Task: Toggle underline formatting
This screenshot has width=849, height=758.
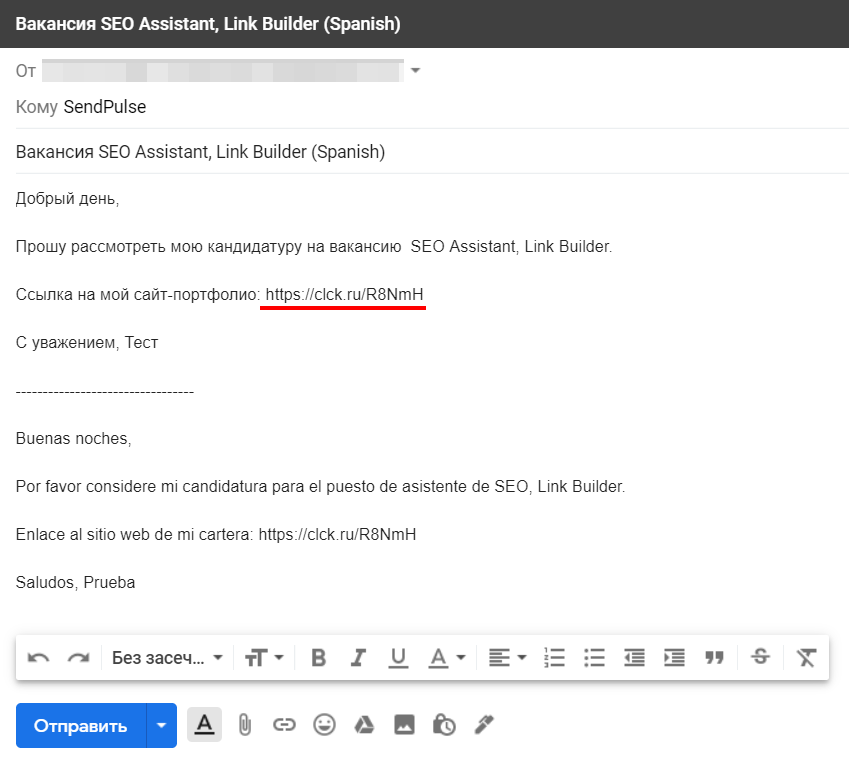Action: (398, 658)
